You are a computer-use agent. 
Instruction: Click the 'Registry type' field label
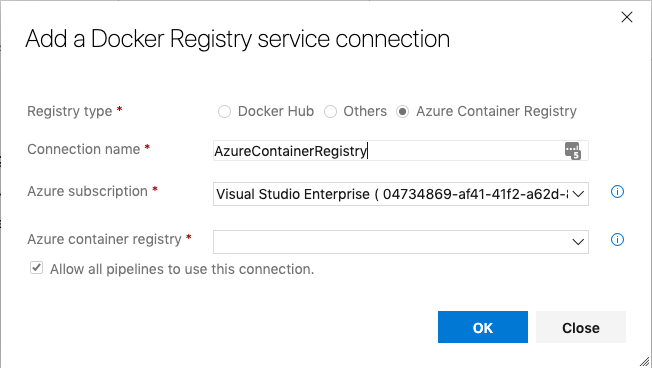coord(70,111)
